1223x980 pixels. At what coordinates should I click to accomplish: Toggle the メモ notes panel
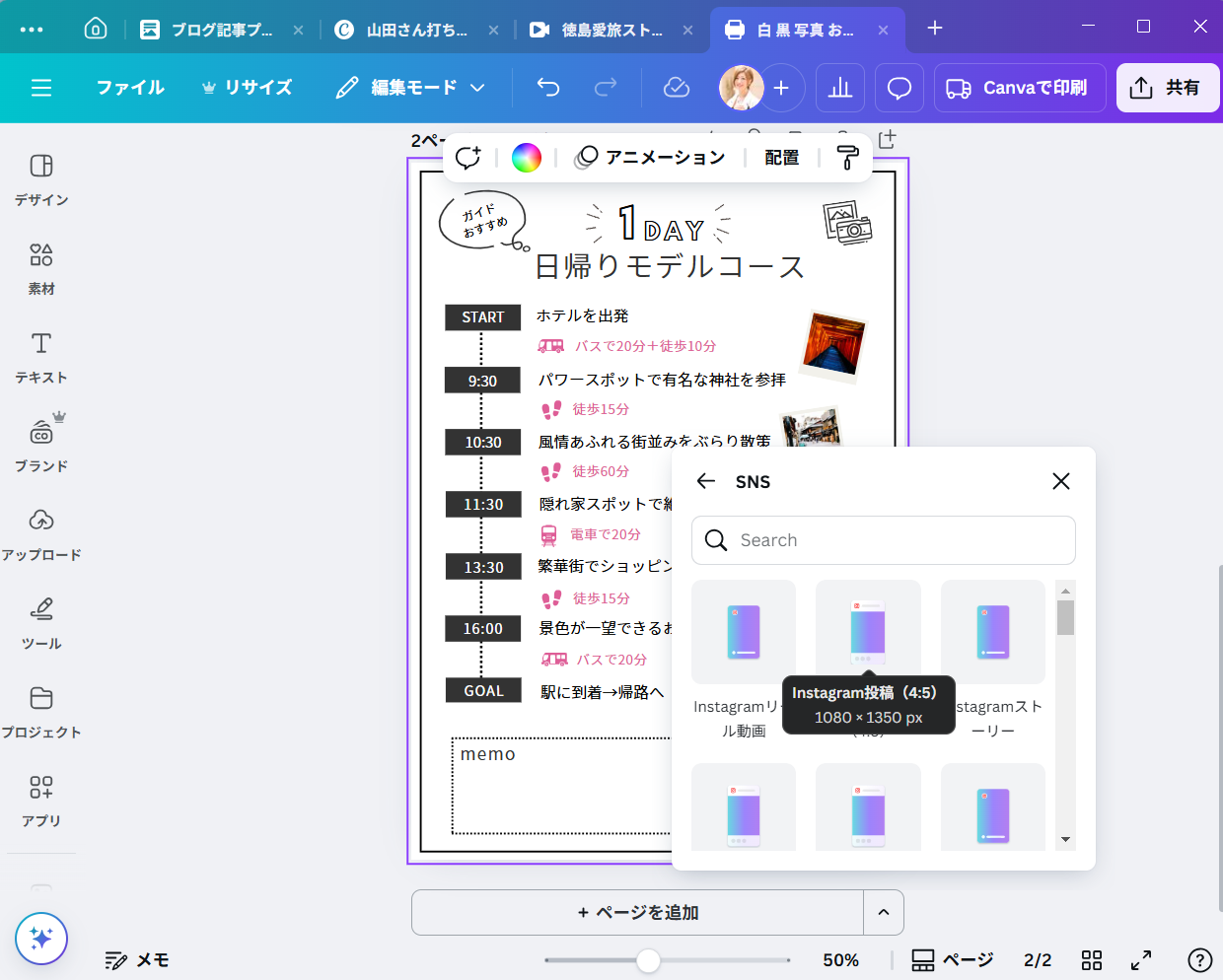coord(137,960)
